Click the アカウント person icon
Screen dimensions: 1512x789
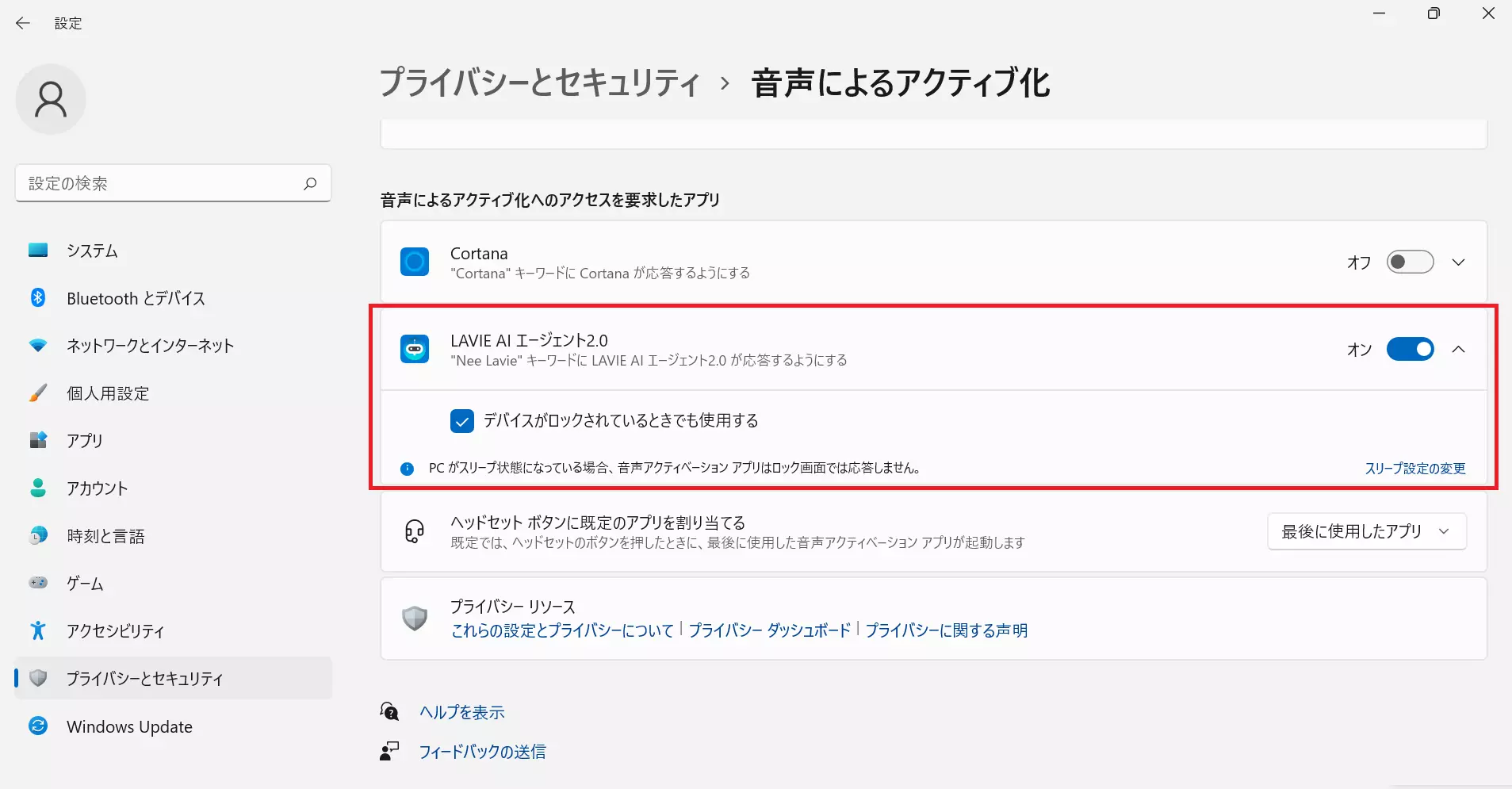[38, 488]
